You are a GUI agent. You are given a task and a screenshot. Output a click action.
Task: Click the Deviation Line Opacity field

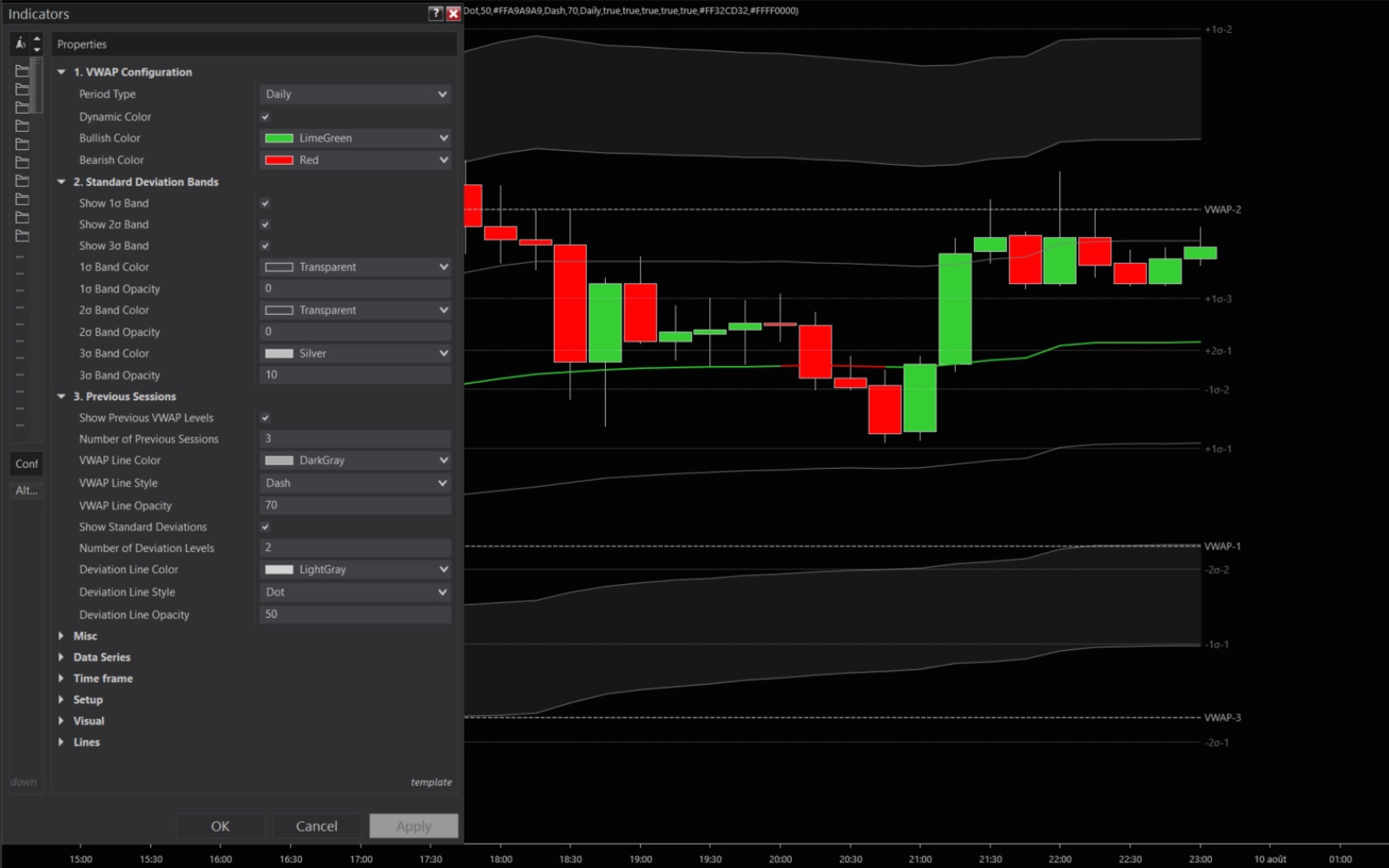click(355, 614)
